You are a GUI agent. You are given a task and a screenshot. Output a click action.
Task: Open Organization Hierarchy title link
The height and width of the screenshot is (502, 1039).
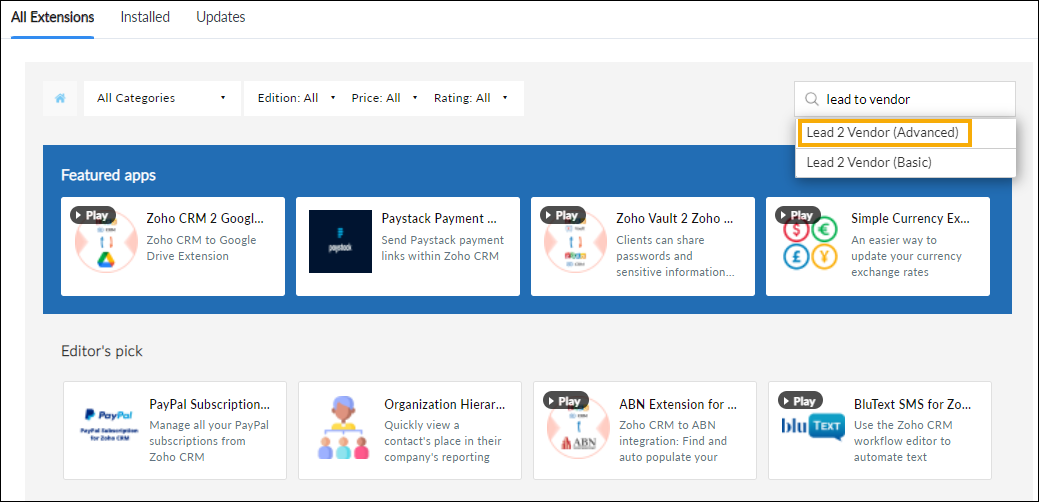[x=445, y=404]
